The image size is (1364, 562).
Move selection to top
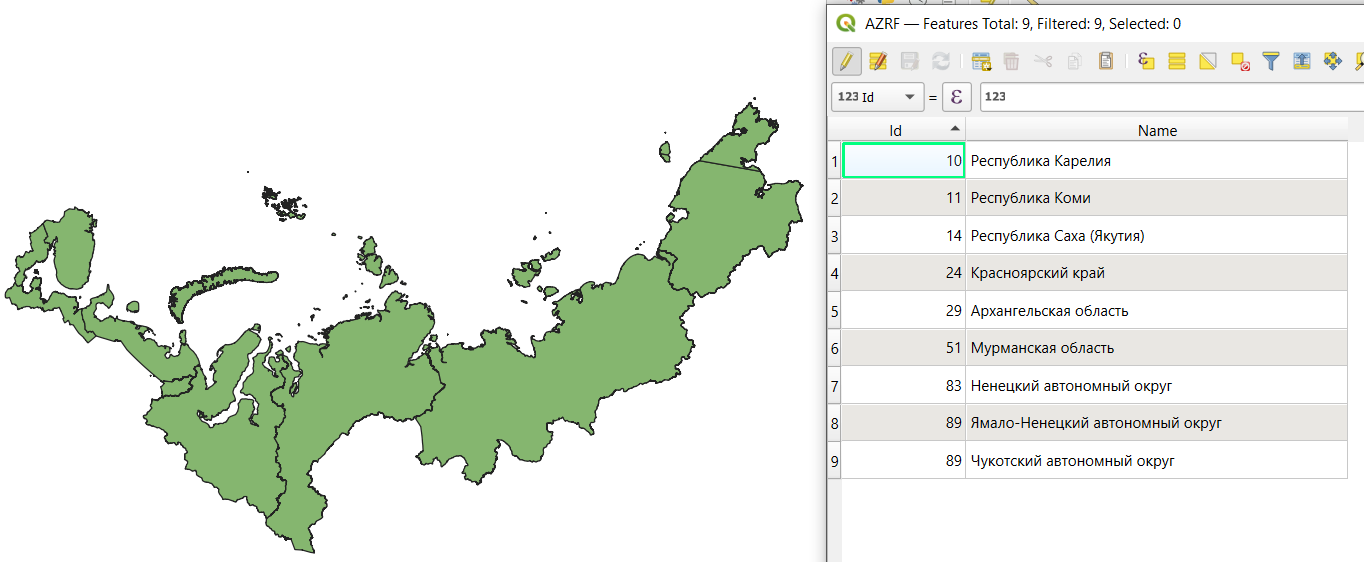pyautogui.click(x=1302, y=61)
